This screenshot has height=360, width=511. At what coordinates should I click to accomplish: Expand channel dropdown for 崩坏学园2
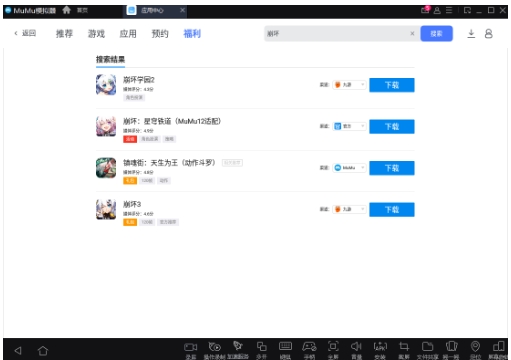[349, 85]
